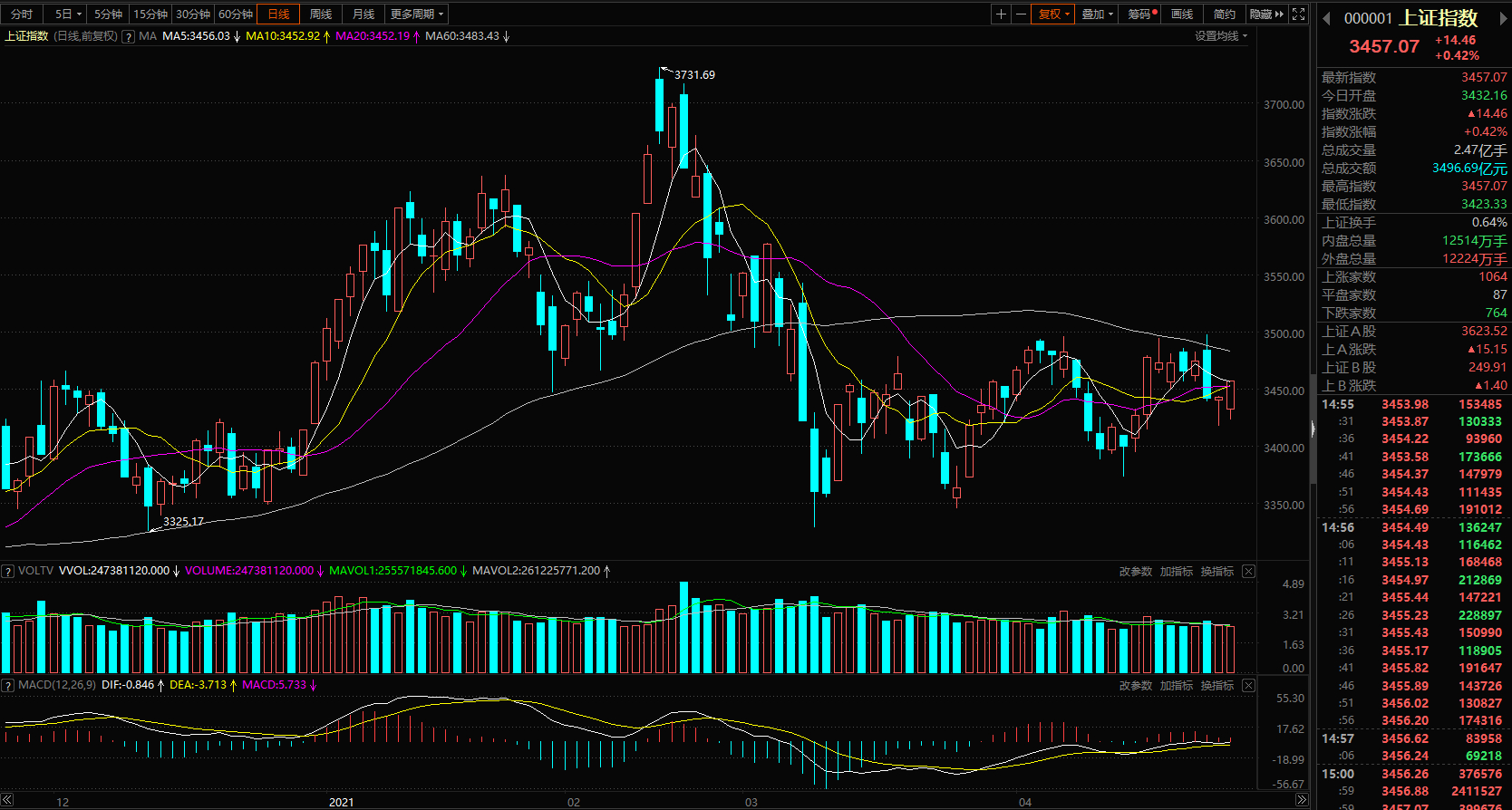Go to previous stock with left arrow
This screenshot has height=810, width=1512.
(x=1326, y=18)
